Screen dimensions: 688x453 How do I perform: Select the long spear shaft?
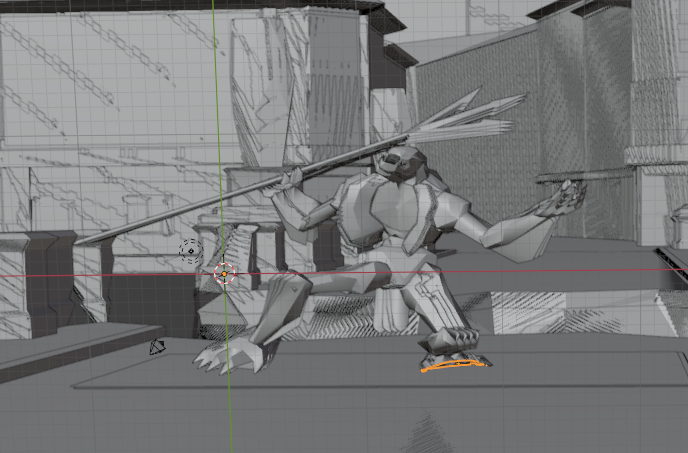tap(241, 188)
